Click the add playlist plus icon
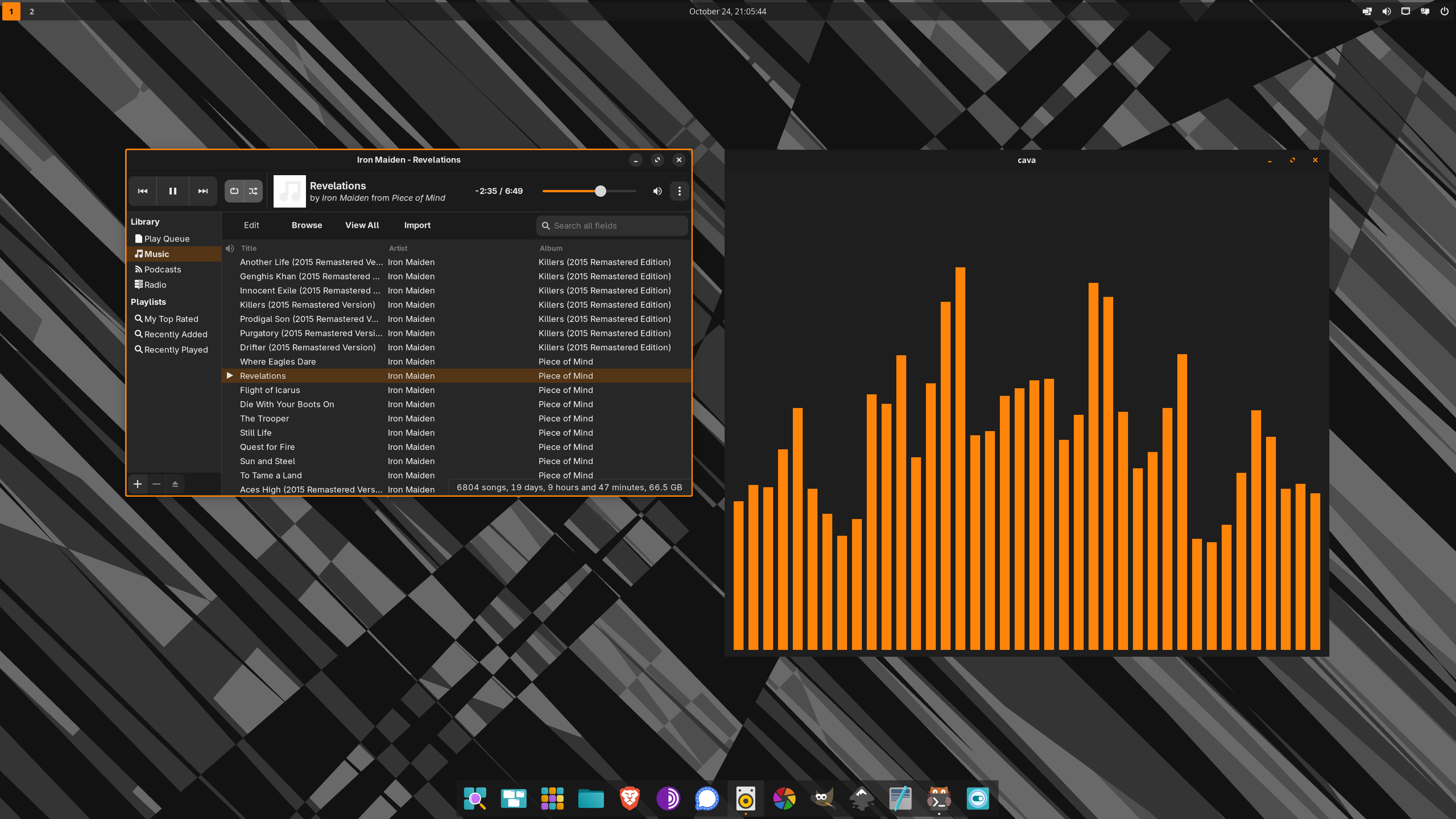 coord(137,484)
